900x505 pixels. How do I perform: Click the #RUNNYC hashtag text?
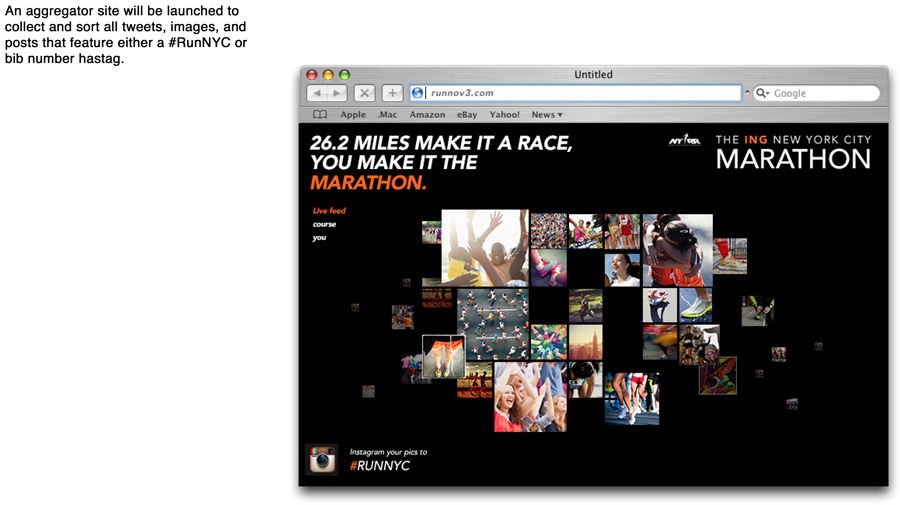tap(380, 466)
